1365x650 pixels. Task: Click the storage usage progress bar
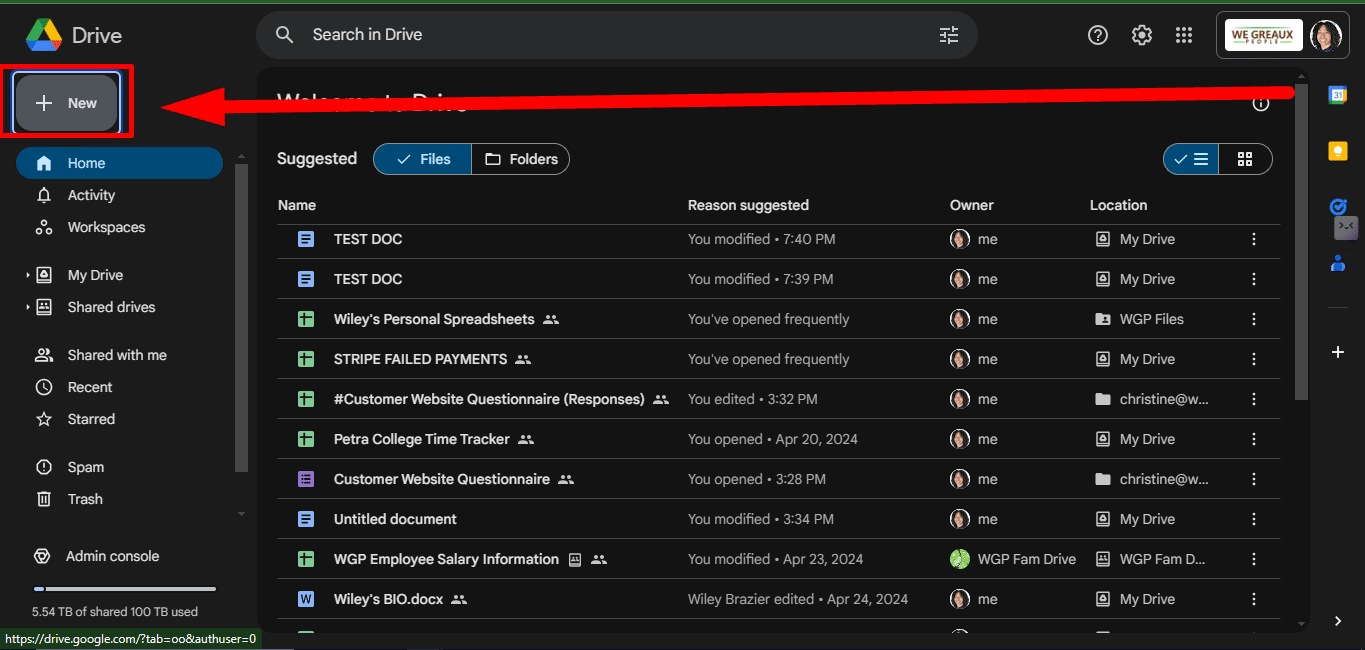click(125, 589)
